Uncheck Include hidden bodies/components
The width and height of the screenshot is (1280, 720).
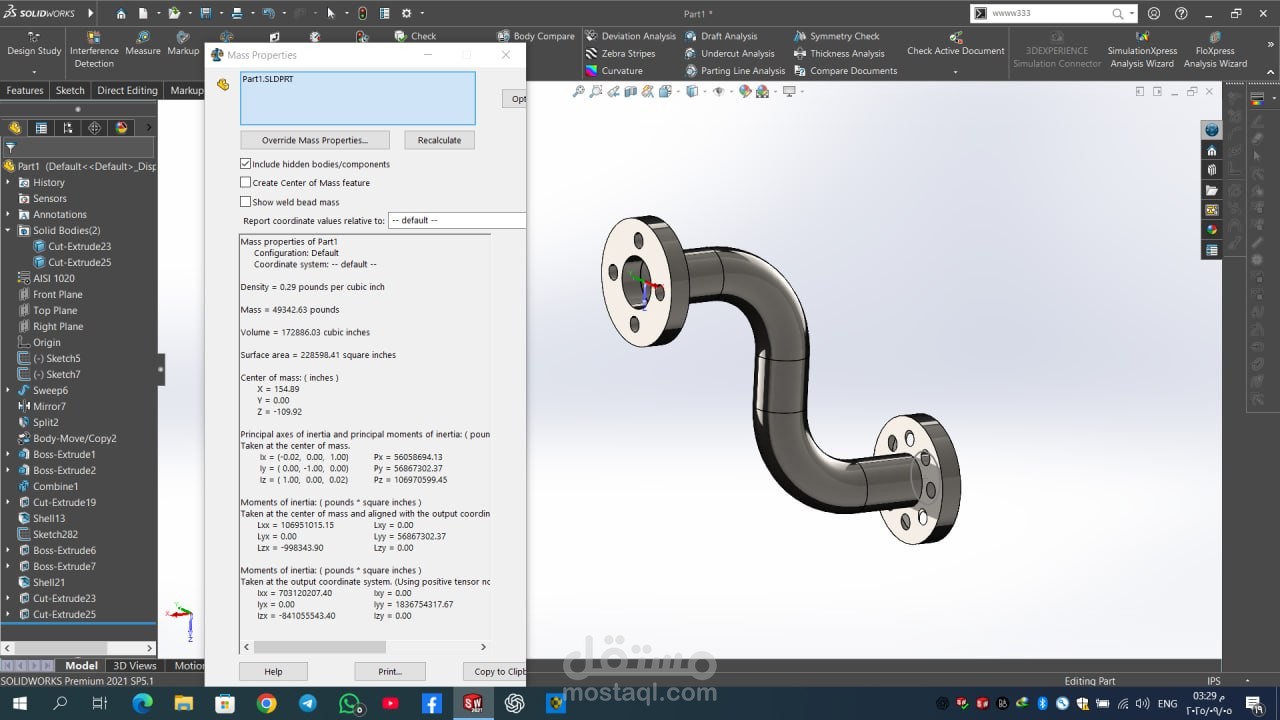(x=246, y=164)
